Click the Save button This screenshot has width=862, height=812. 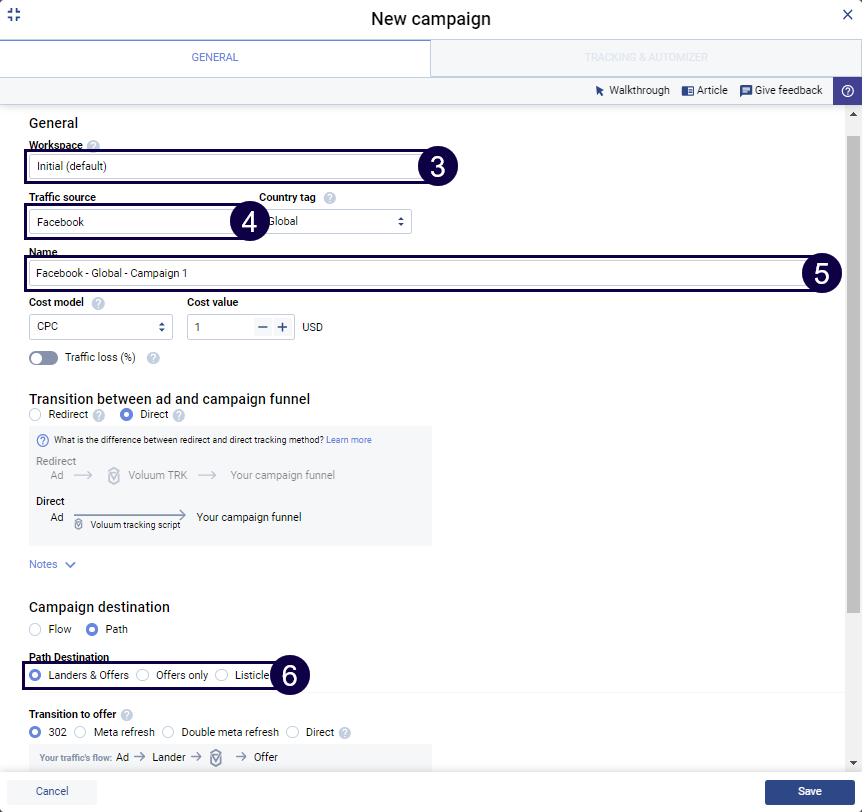click(x=809, y=792)
